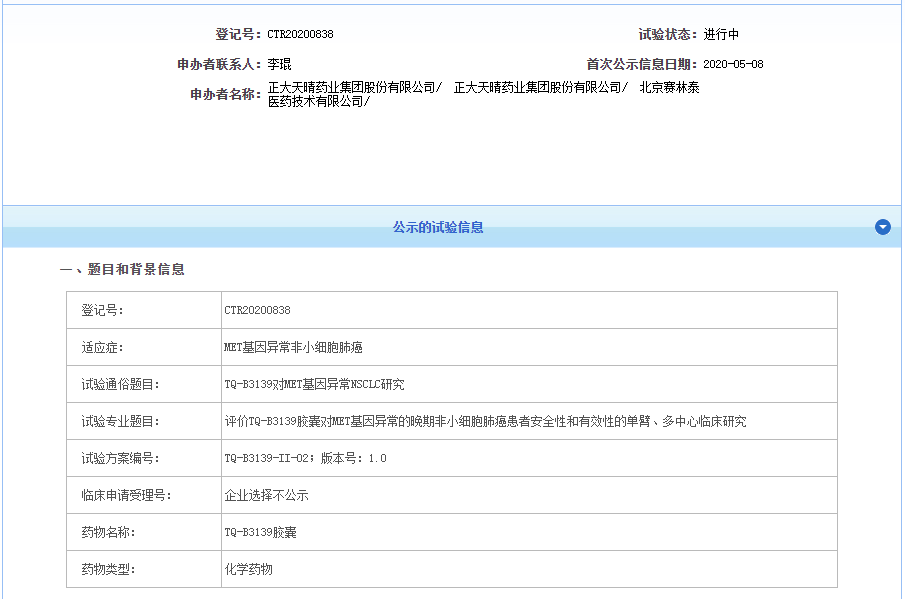Click the 适应症 row label
Viewport: 905px width, 599px height.
coord(103,347)
